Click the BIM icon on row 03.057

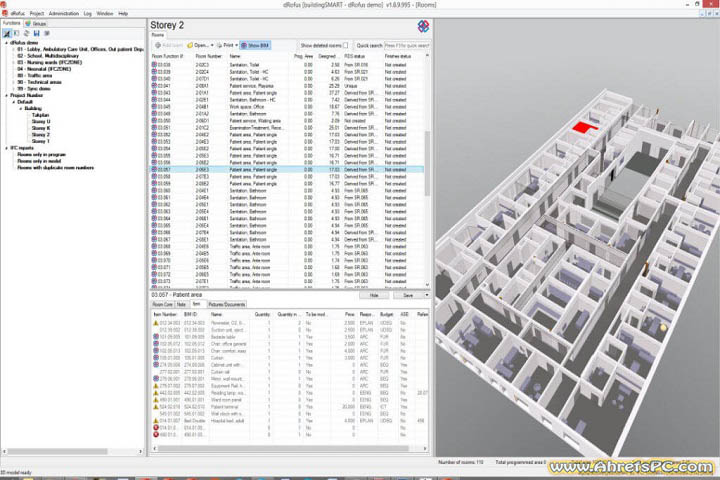pyautogui.click(x=154, y=169)
